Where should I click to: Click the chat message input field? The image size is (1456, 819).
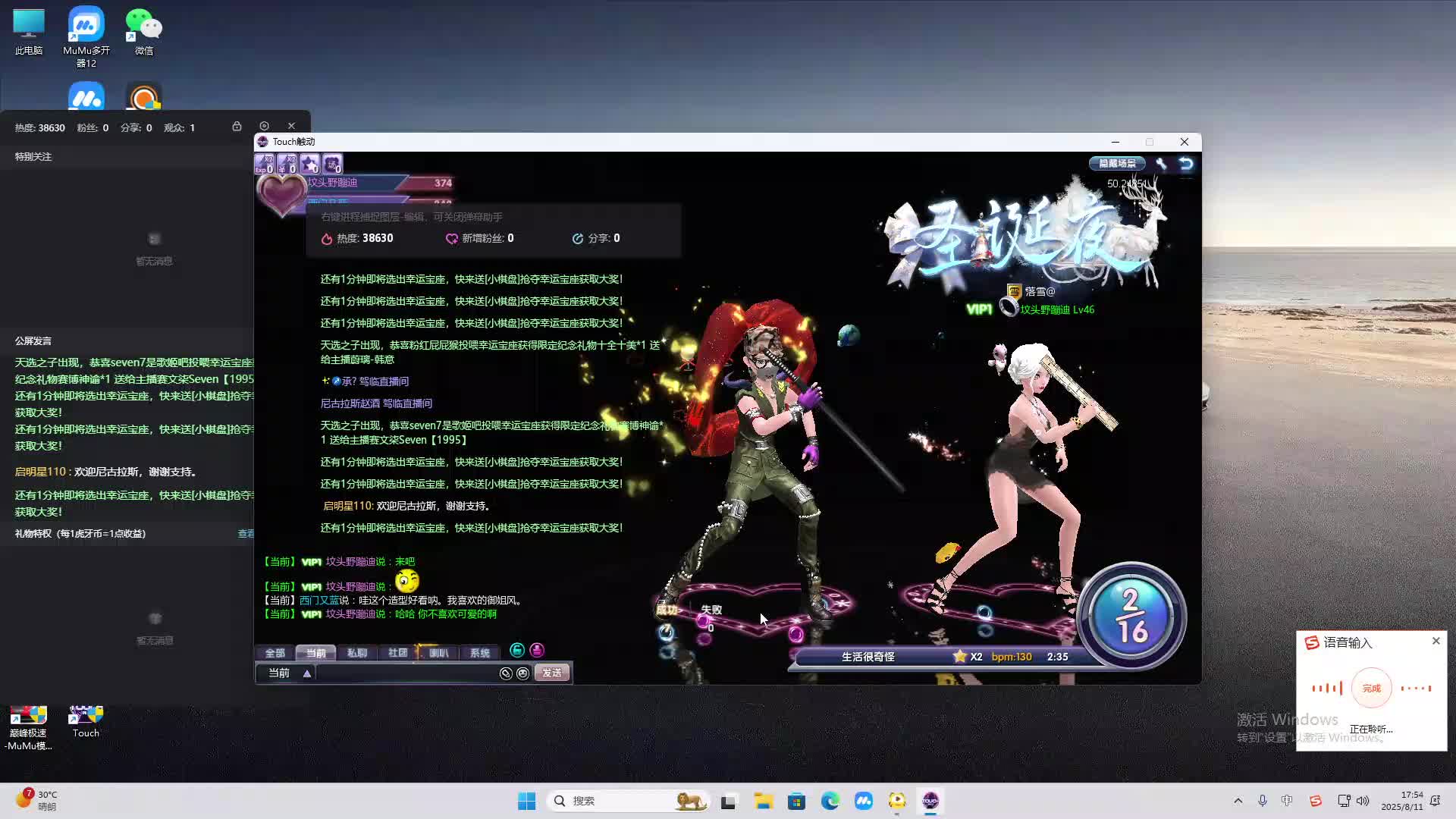pos(406,673)
